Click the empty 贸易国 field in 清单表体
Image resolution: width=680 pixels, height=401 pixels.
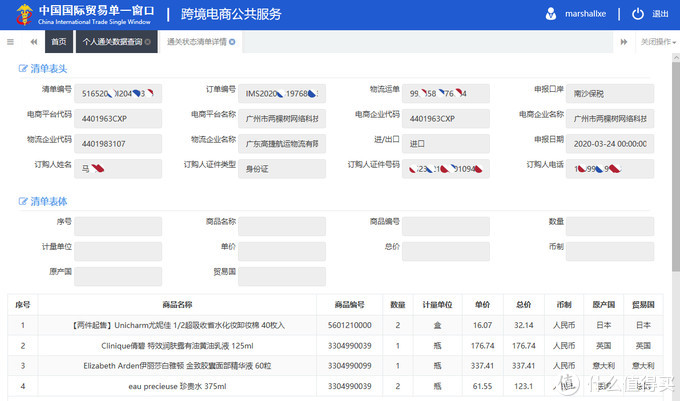coord(282,276)
